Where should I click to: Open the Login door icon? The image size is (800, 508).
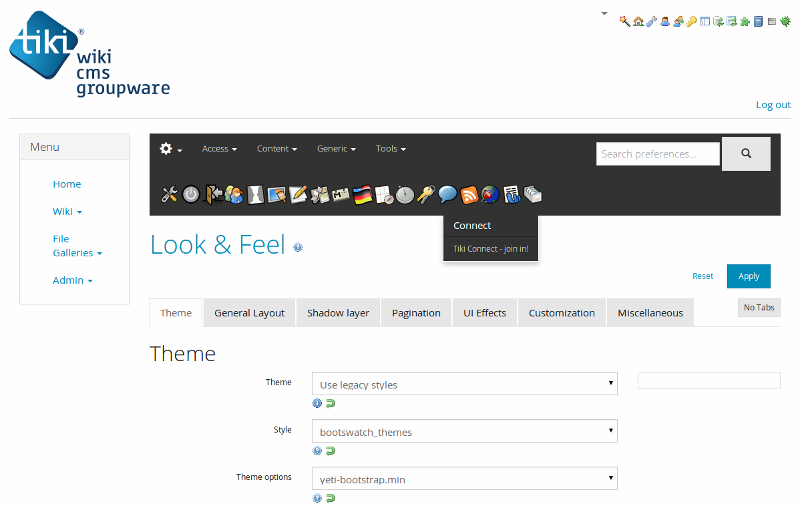tap(212, 194)
